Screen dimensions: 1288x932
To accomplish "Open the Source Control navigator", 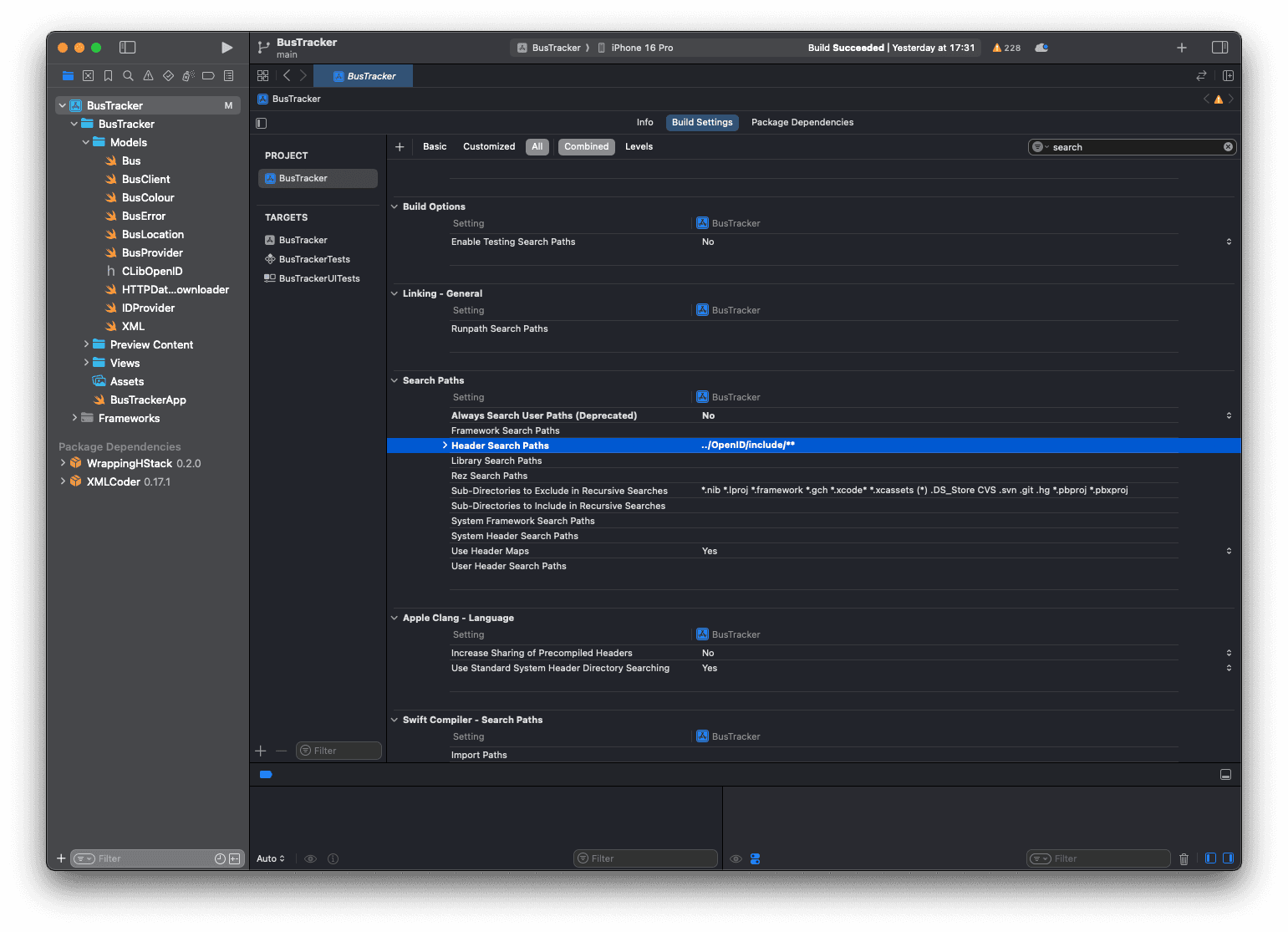I will [88, 75].
